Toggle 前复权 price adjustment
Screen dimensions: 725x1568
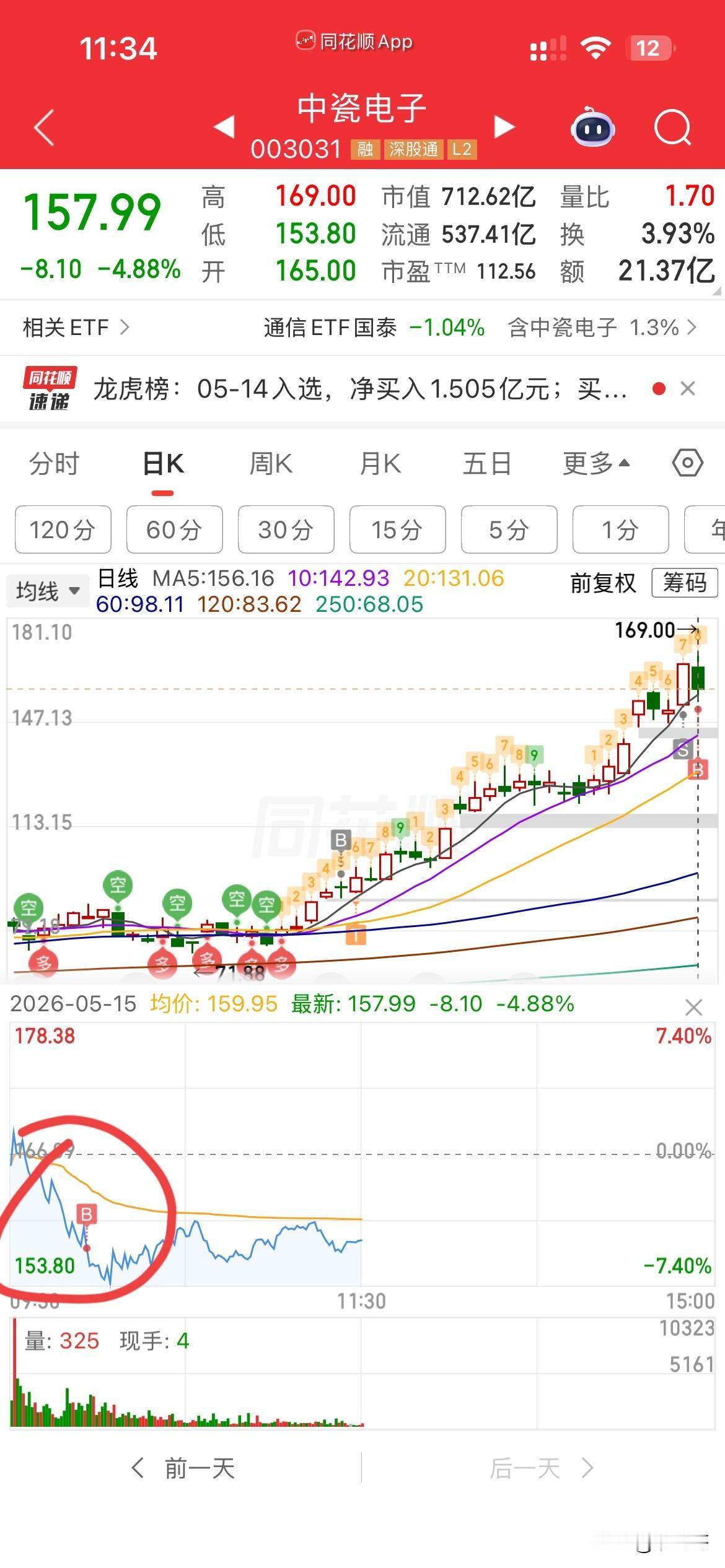pos(603,583)
